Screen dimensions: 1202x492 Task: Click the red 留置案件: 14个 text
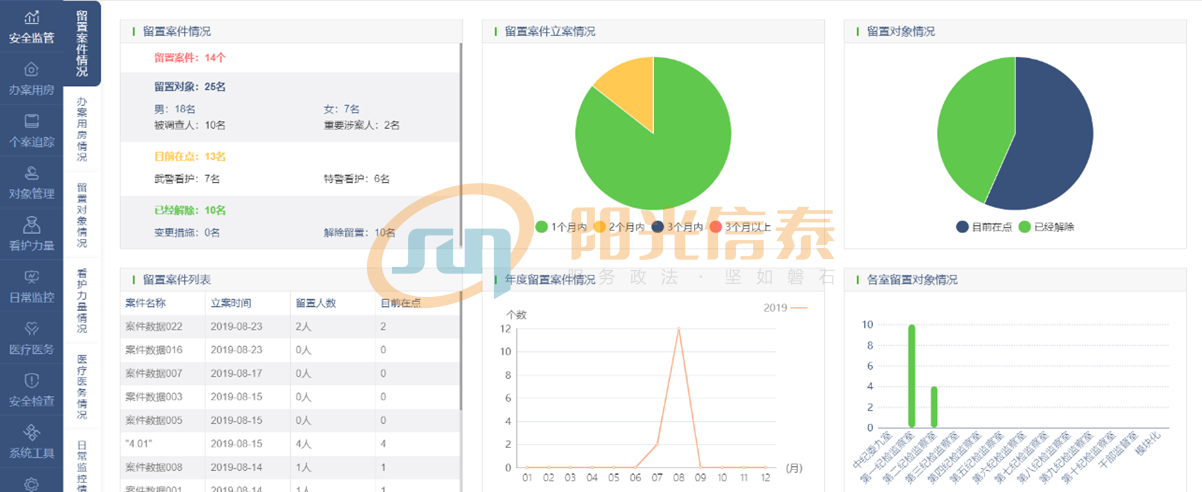pyautogui.click(x=190, y=58)
